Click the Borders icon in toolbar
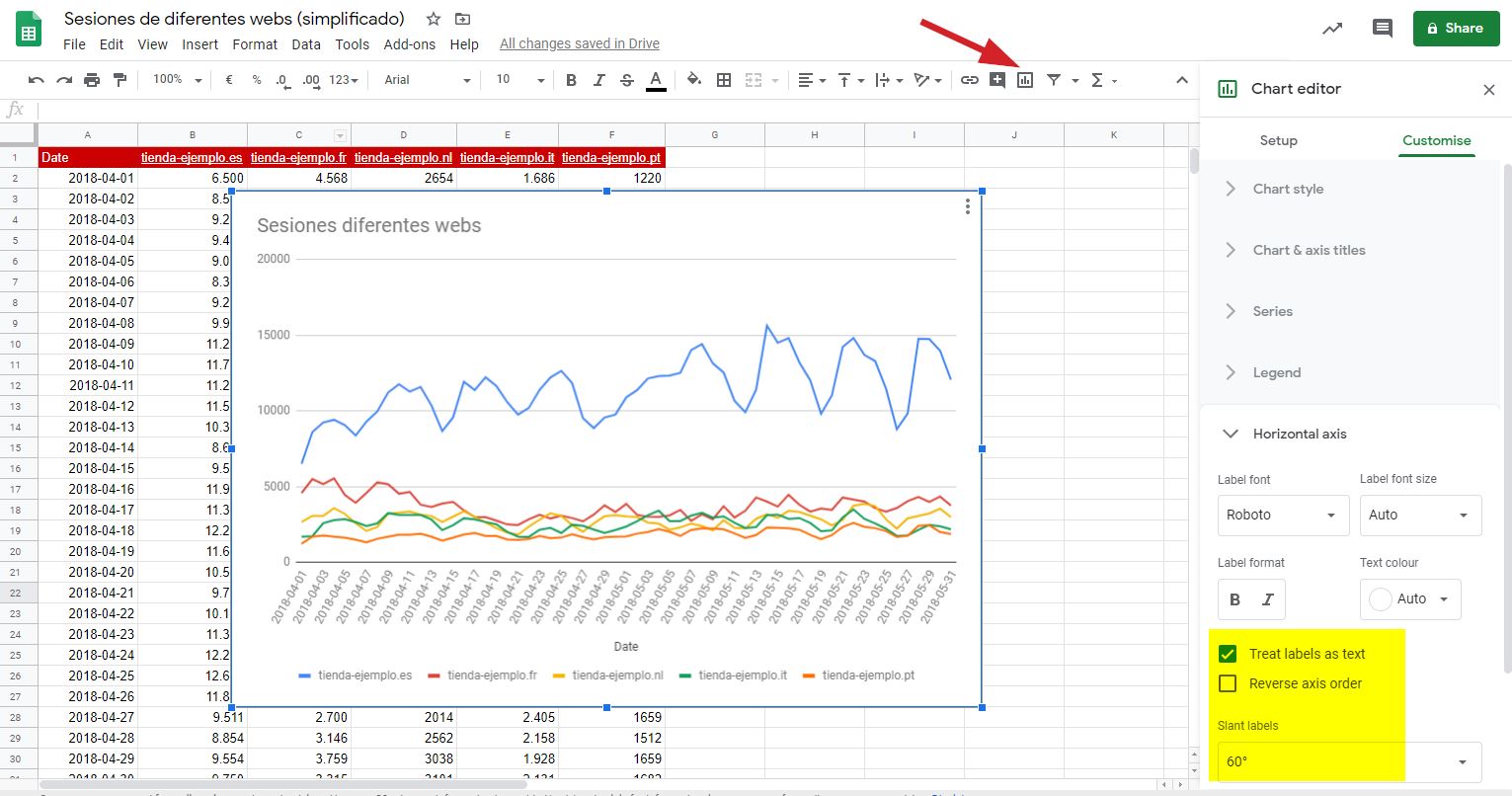1512x796 pixels. coord(724,80)
